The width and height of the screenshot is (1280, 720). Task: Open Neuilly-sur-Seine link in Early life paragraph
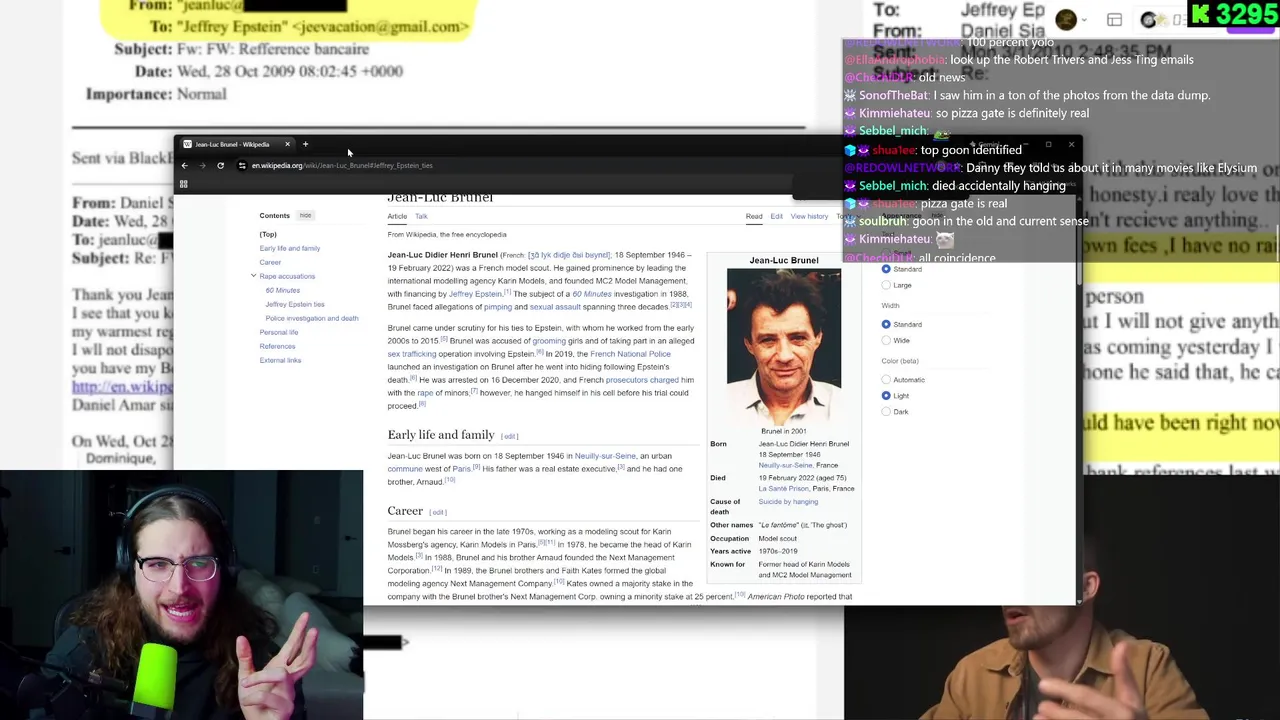coord(605,456)
